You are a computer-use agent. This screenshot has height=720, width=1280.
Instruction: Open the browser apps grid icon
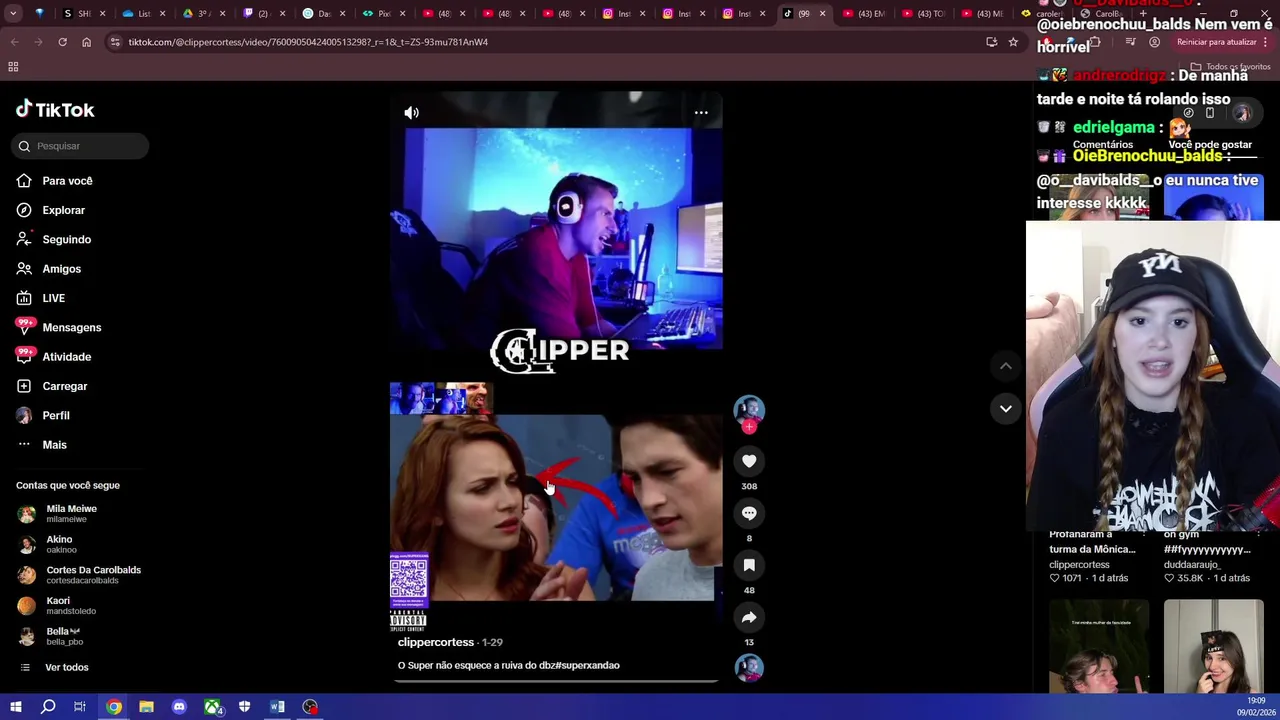(13, 67)
